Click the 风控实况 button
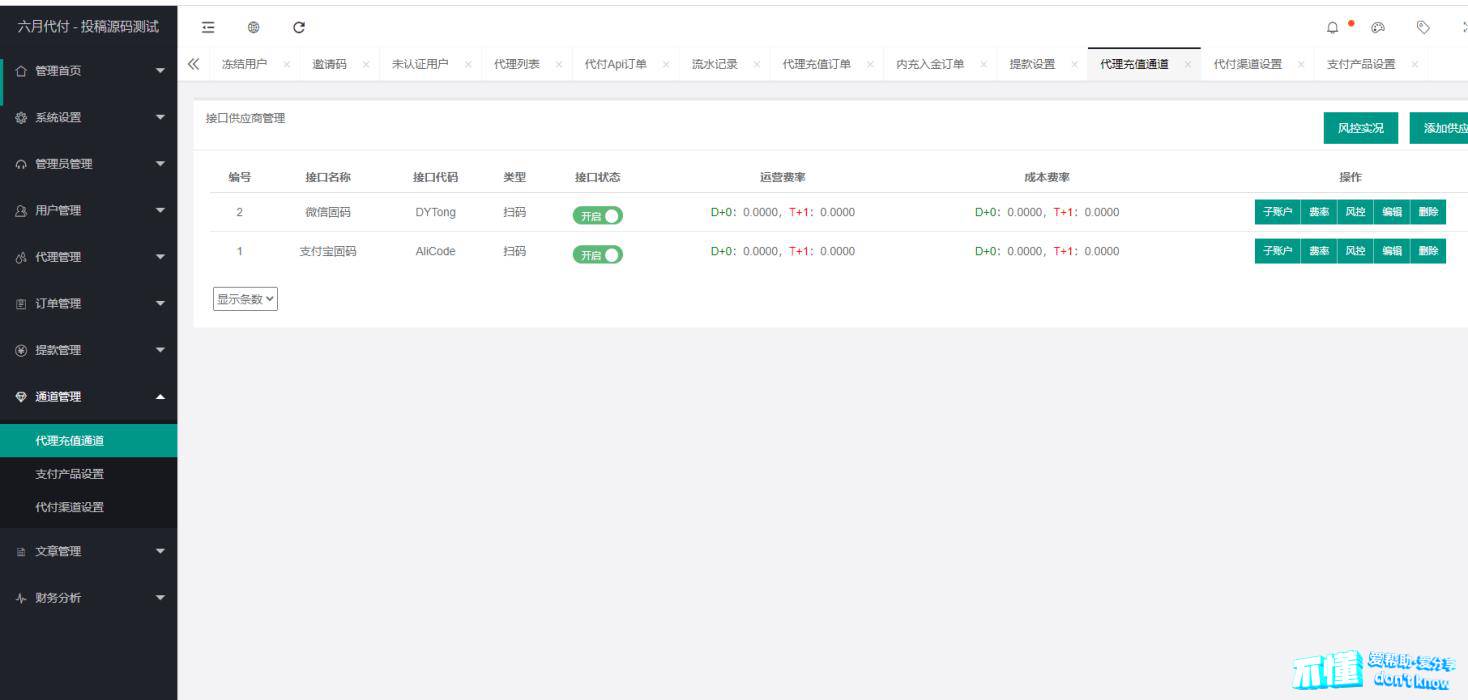The height and width of the screenshot is (700, 1468). tap(1360, 128)
